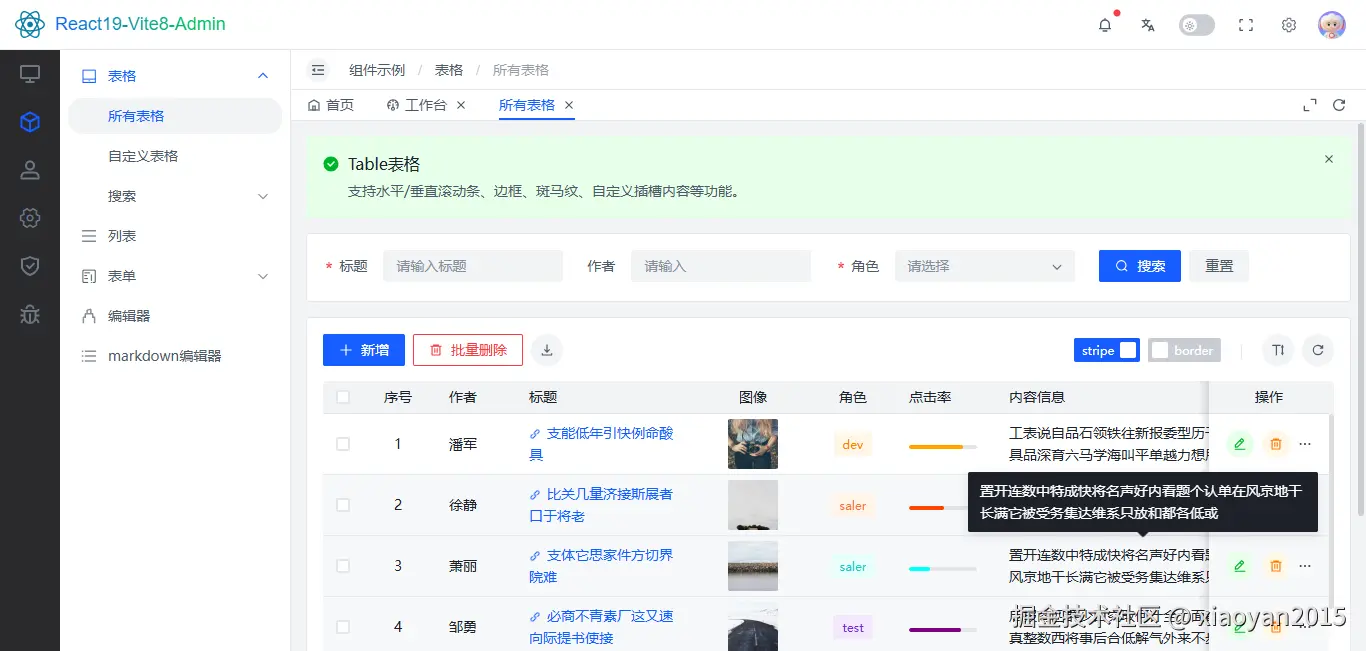Viewport: 1366px width, 651px height.
Task: Open the table size setting icon
Action: [x=1278, y=350]
